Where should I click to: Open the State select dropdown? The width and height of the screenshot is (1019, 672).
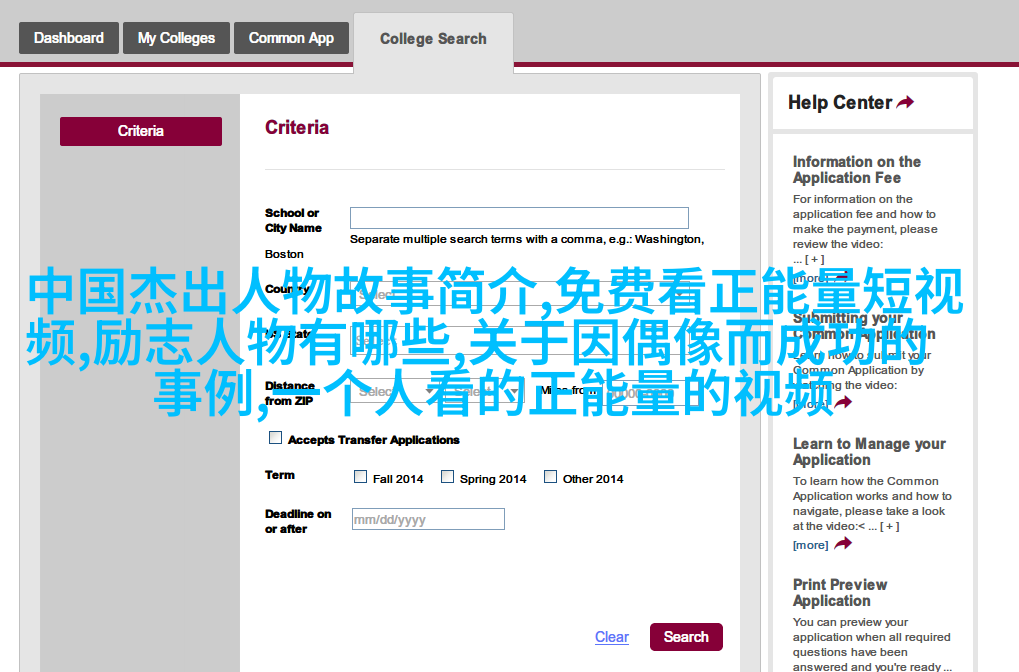point(520,341)
